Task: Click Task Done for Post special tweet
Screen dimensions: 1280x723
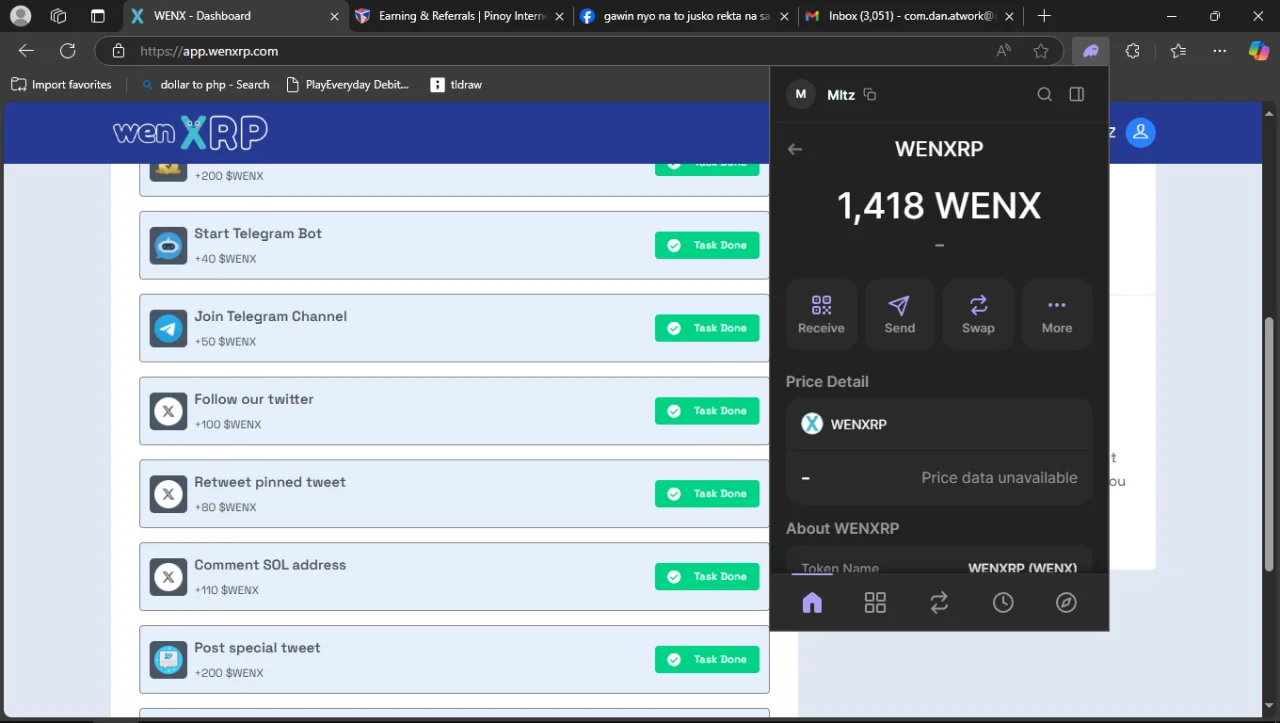Action: (707, 660)
